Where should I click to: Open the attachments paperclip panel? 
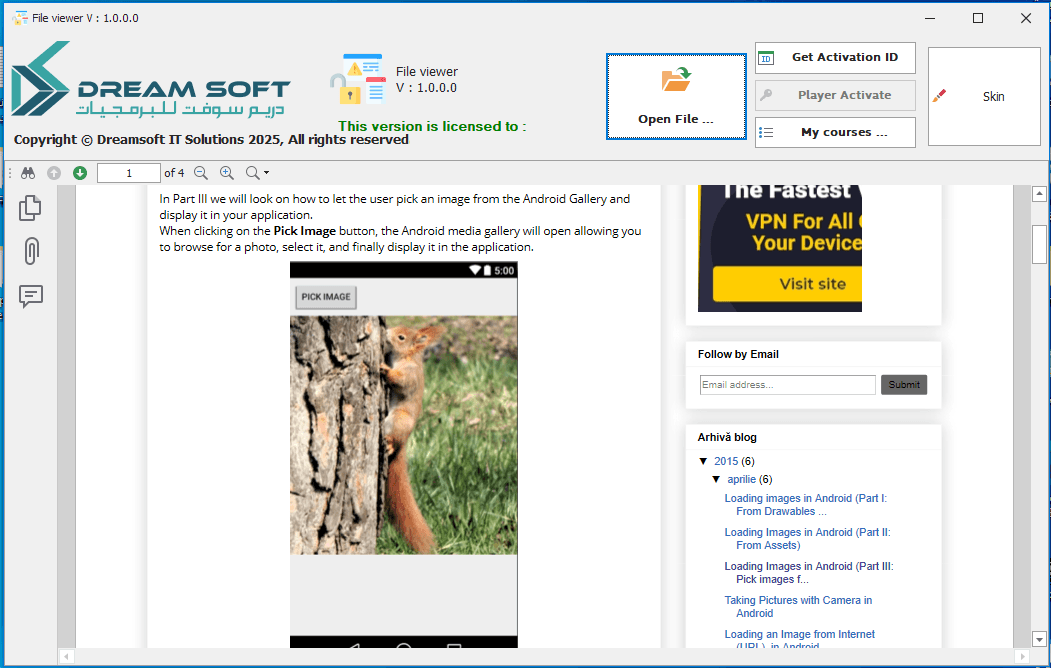tap(31, 251)
